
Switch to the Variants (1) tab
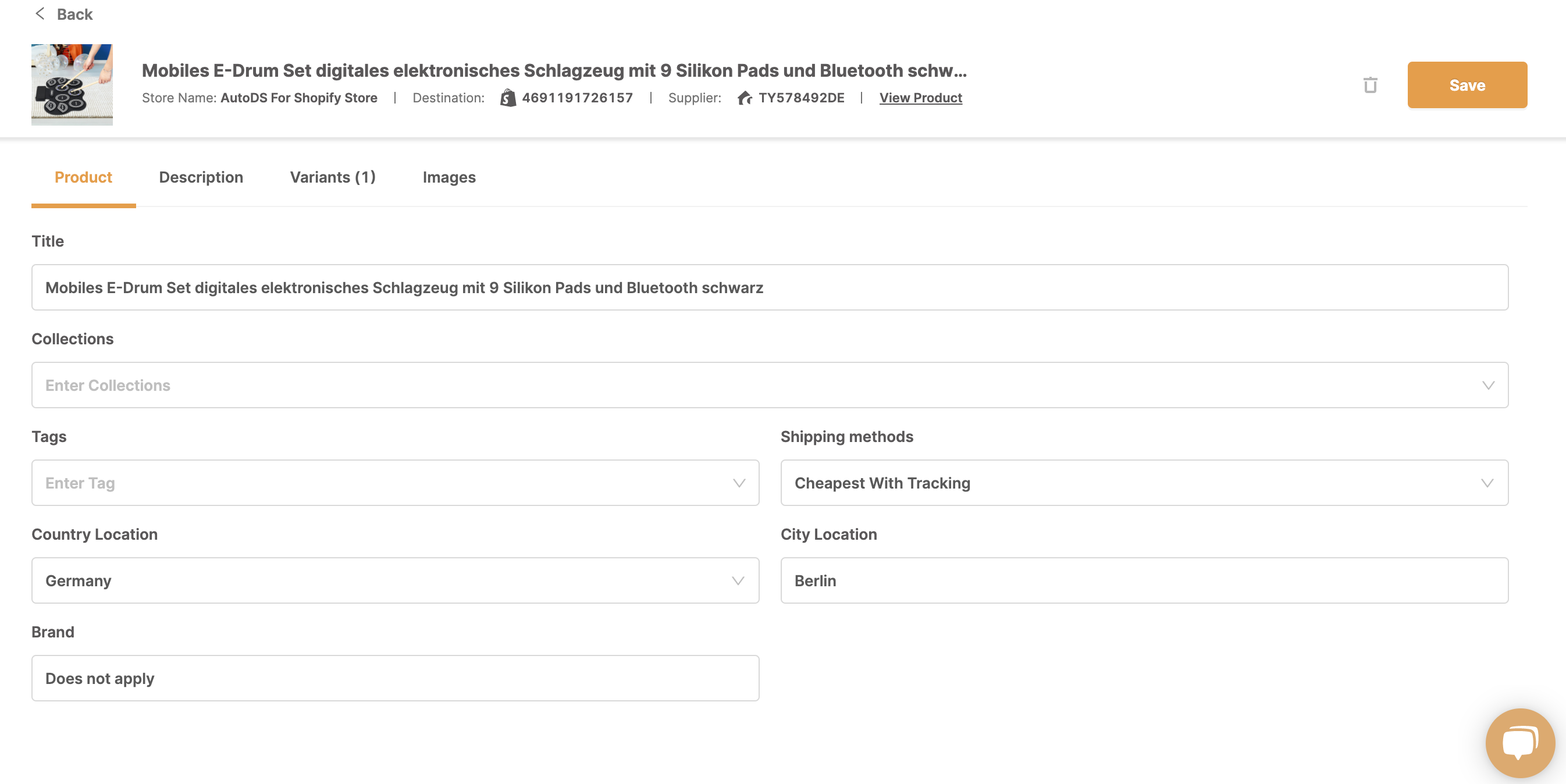[333, 177]
